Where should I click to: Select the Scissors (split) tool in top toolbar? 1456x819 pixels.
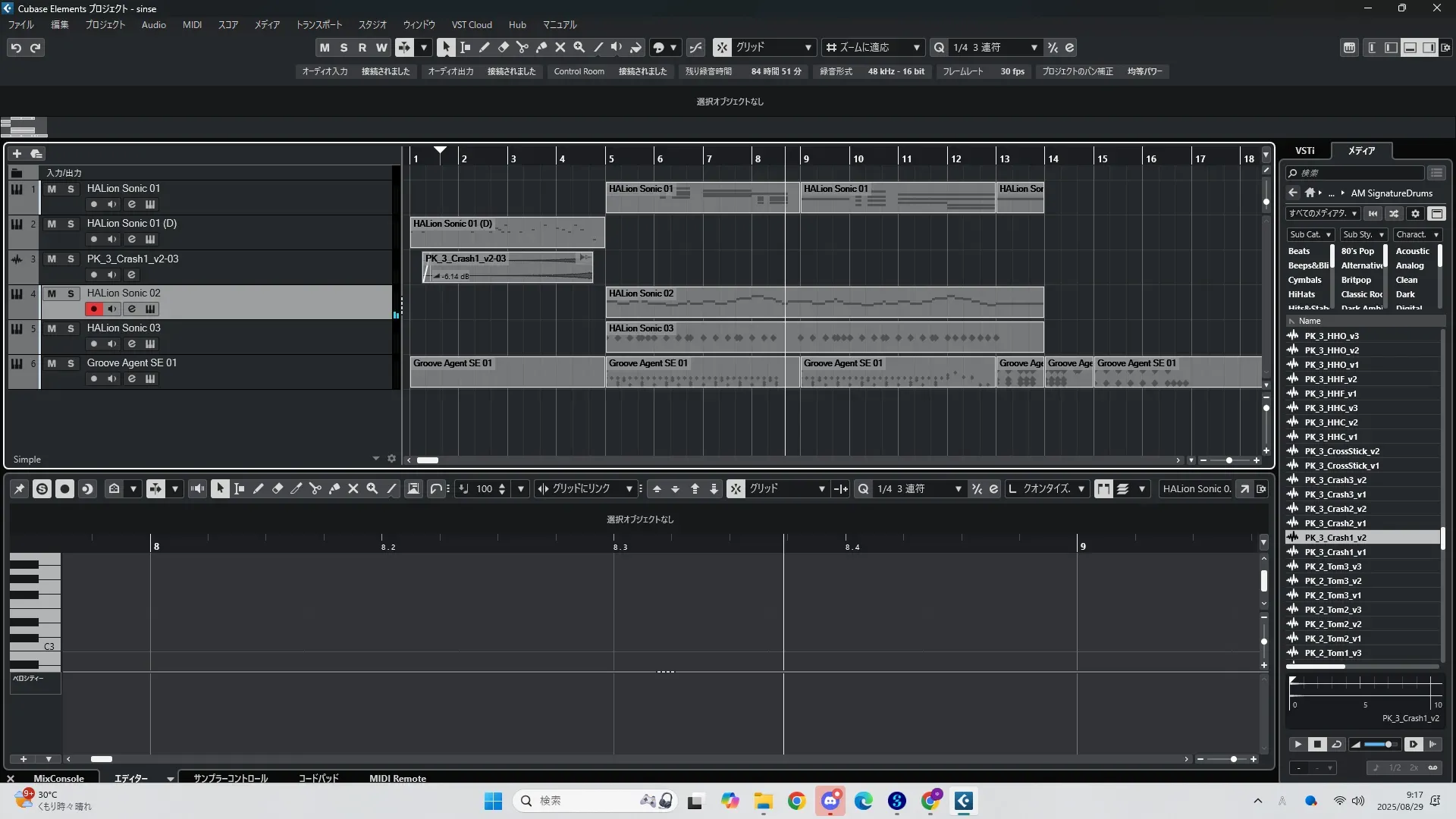(x=522, y=47)
